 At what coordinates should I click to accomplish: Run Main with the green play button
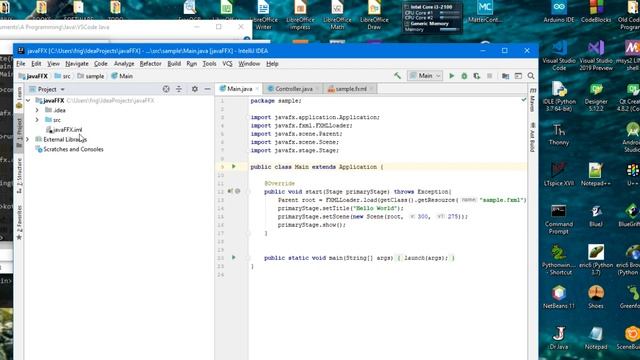[x=451, y=76]
